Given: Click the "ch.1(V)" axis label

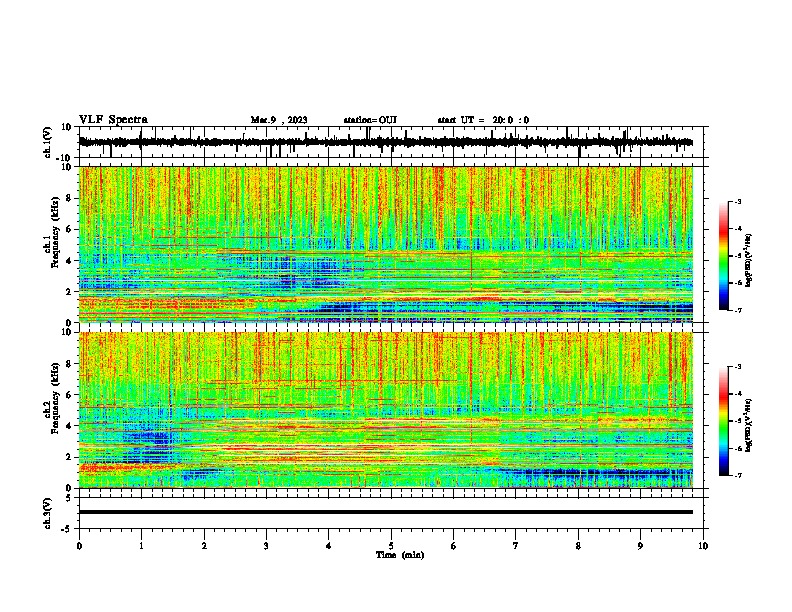Looking at the screenshot, I should (x=48, y=142).
